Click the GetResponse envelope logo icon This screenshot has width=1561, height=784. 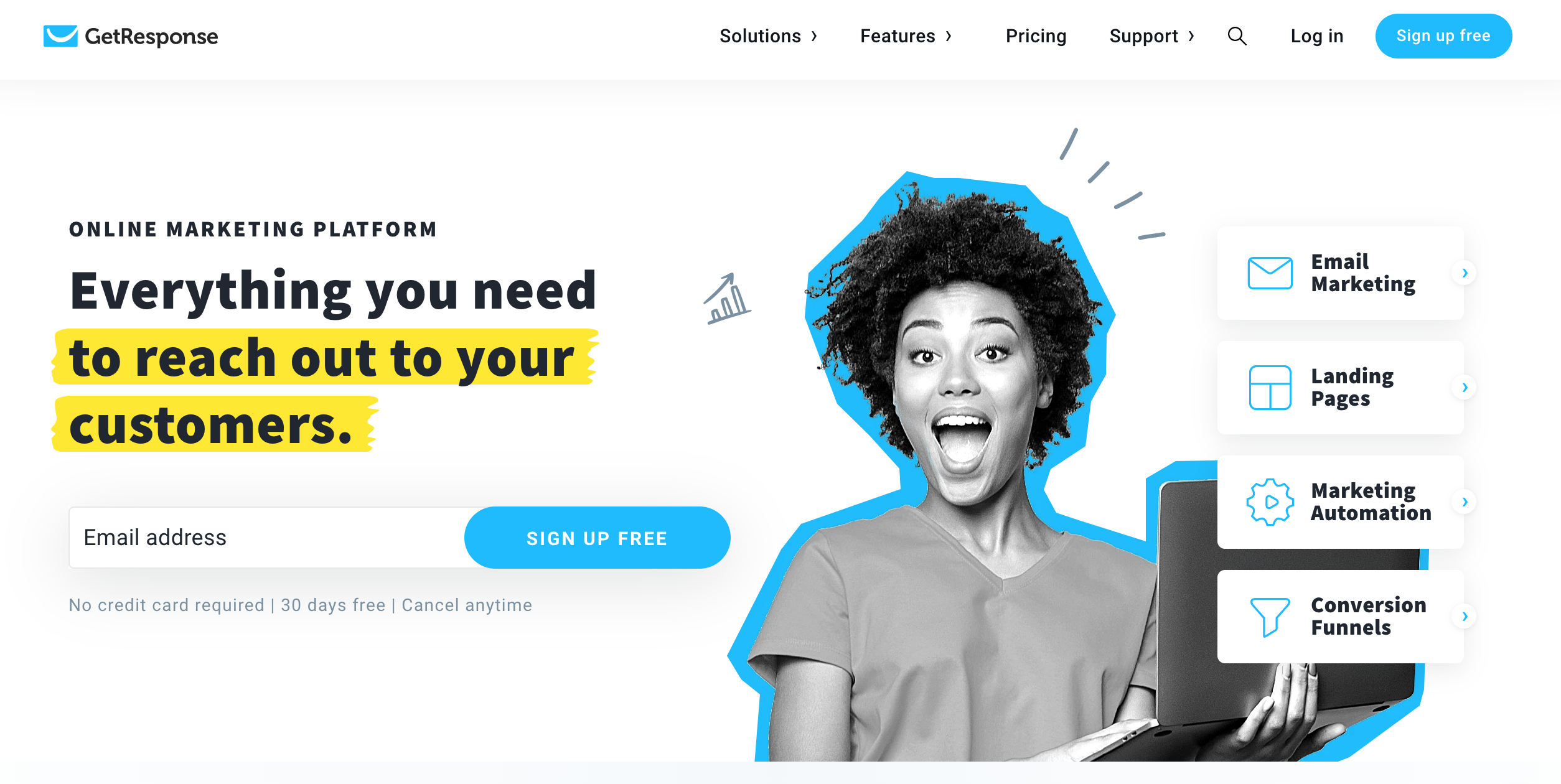(60, 36)
